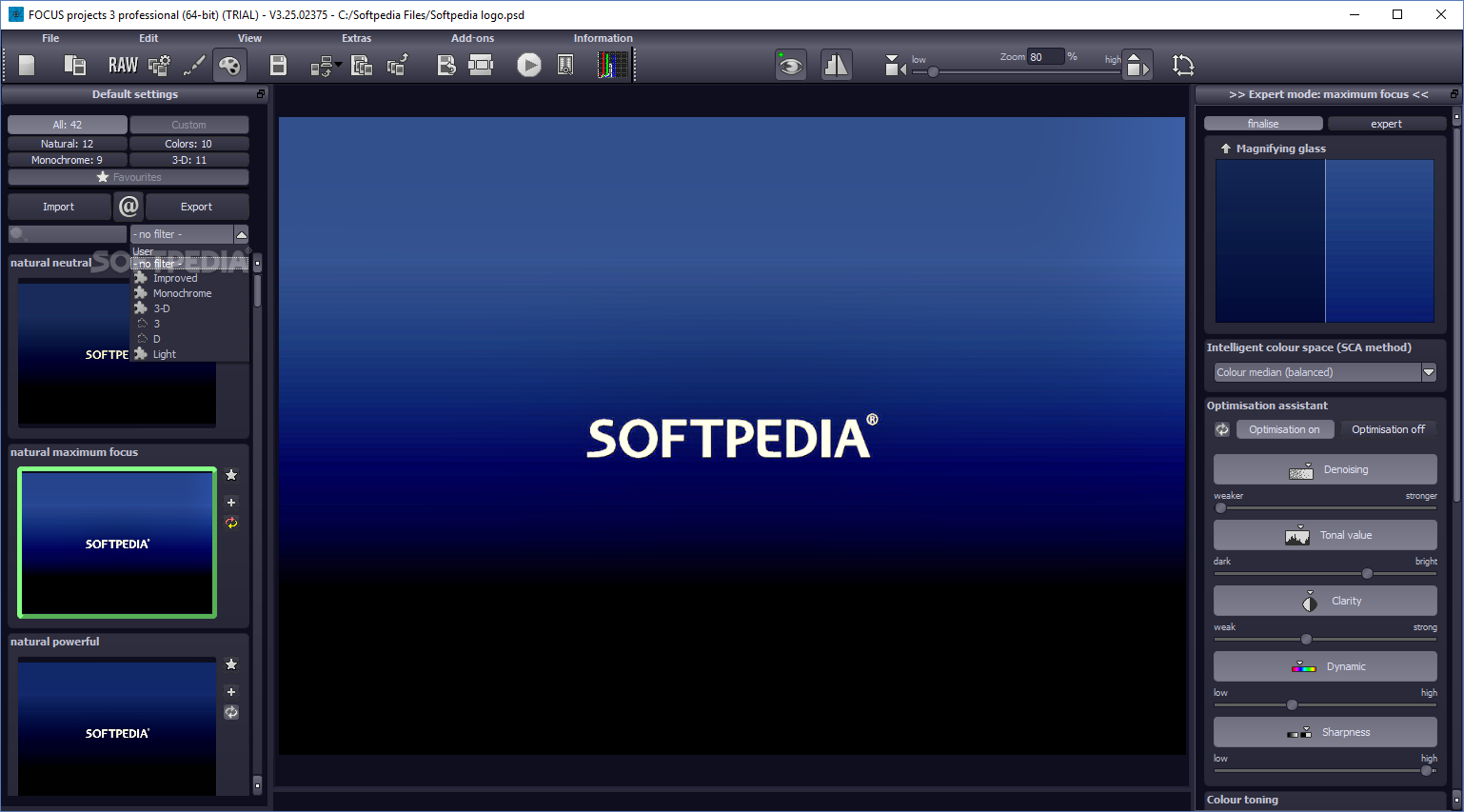This screenshot has height=812, width=1464.
Task: Toggle the colour palette post-processing icon
Action: [229, 65]
